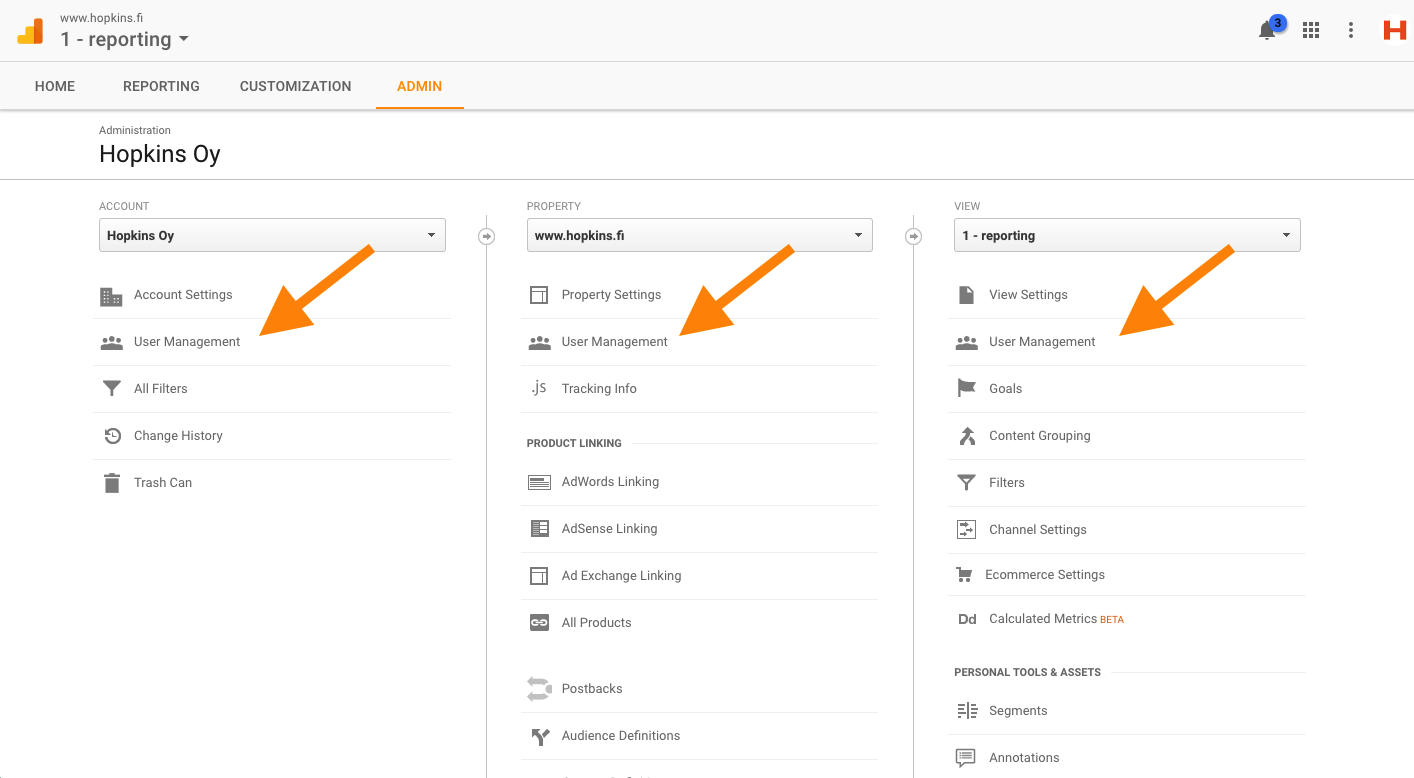The width and height of the screenshot is (1414, 778).
Task: Open the notifications bell icon
Action: click(1267, 30)
